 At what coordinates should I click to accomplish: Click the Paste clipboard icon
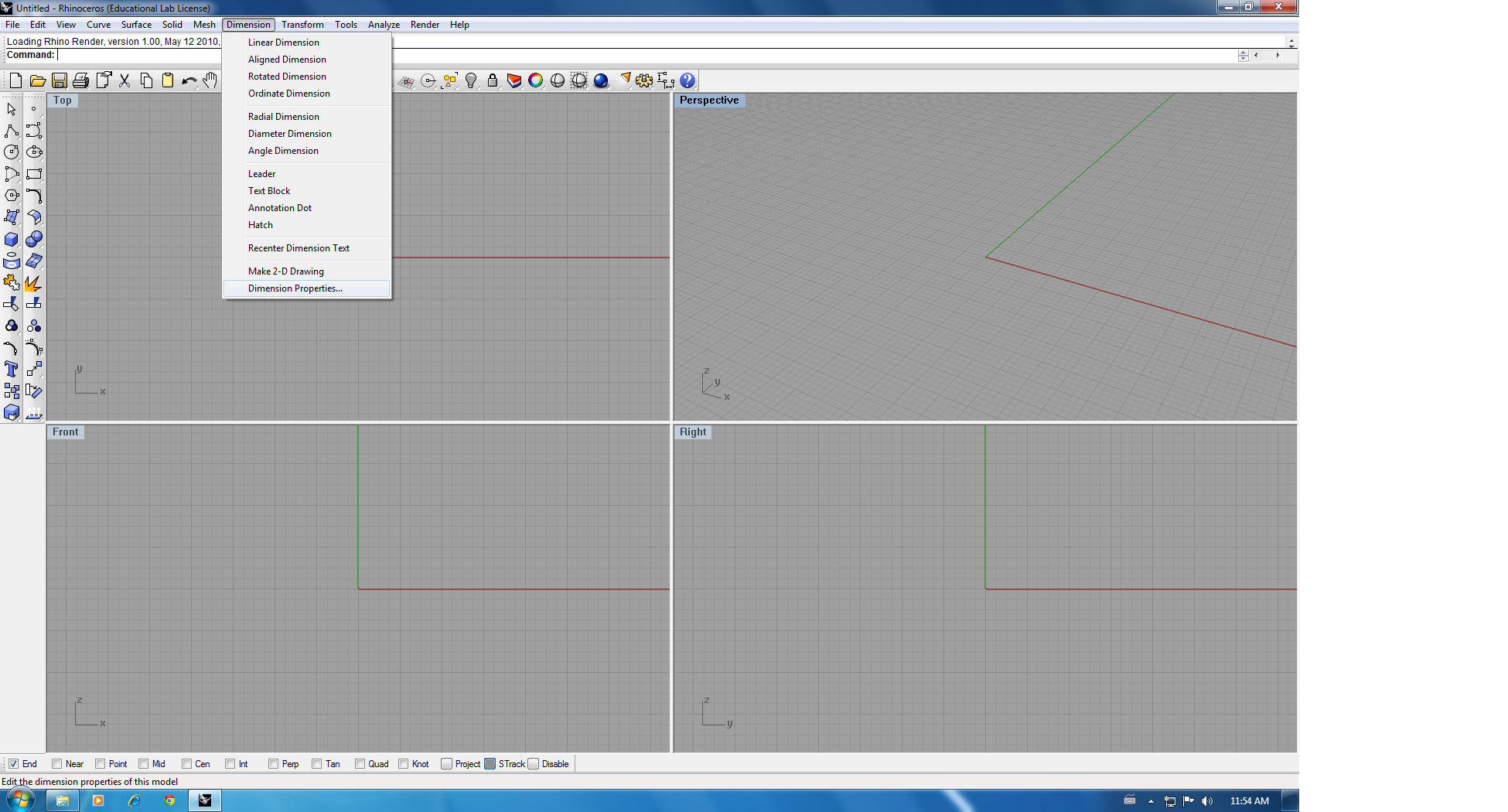168,80
